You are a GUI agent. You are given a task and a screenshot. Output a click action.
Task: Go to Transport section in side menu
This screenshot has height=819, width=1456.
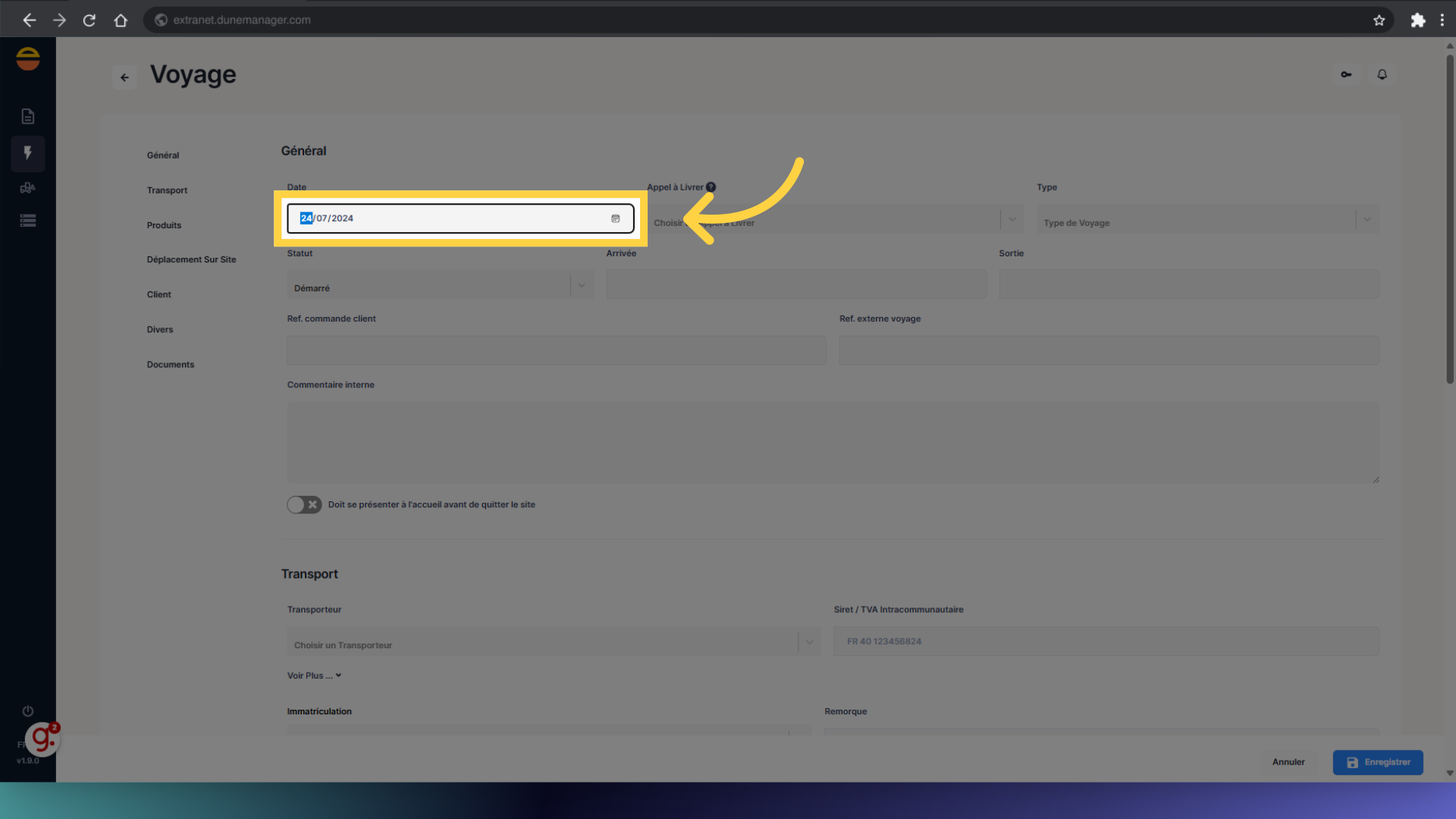coord(167,190)
